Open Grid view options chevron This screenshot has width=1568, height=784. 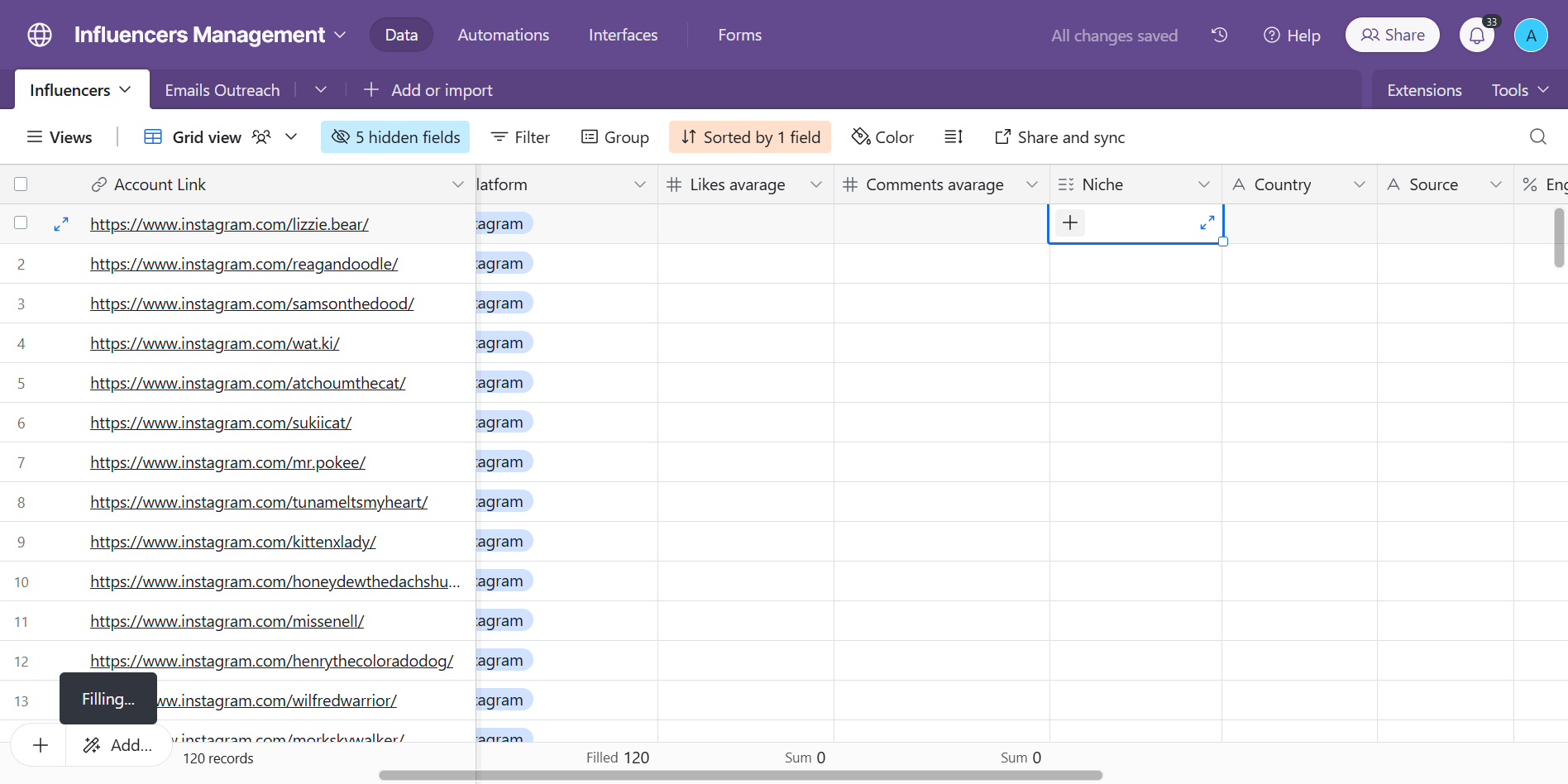291,136
